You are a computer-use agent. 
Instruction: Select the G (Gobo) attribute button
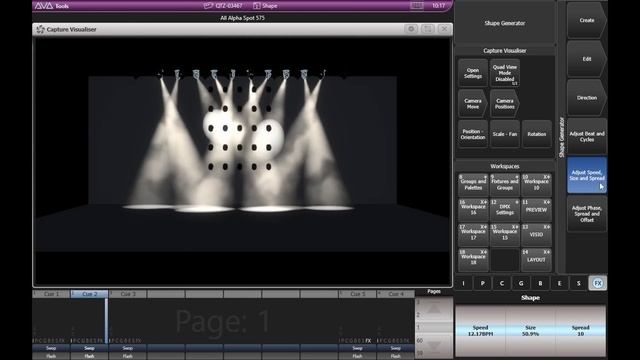click(521, 283)
